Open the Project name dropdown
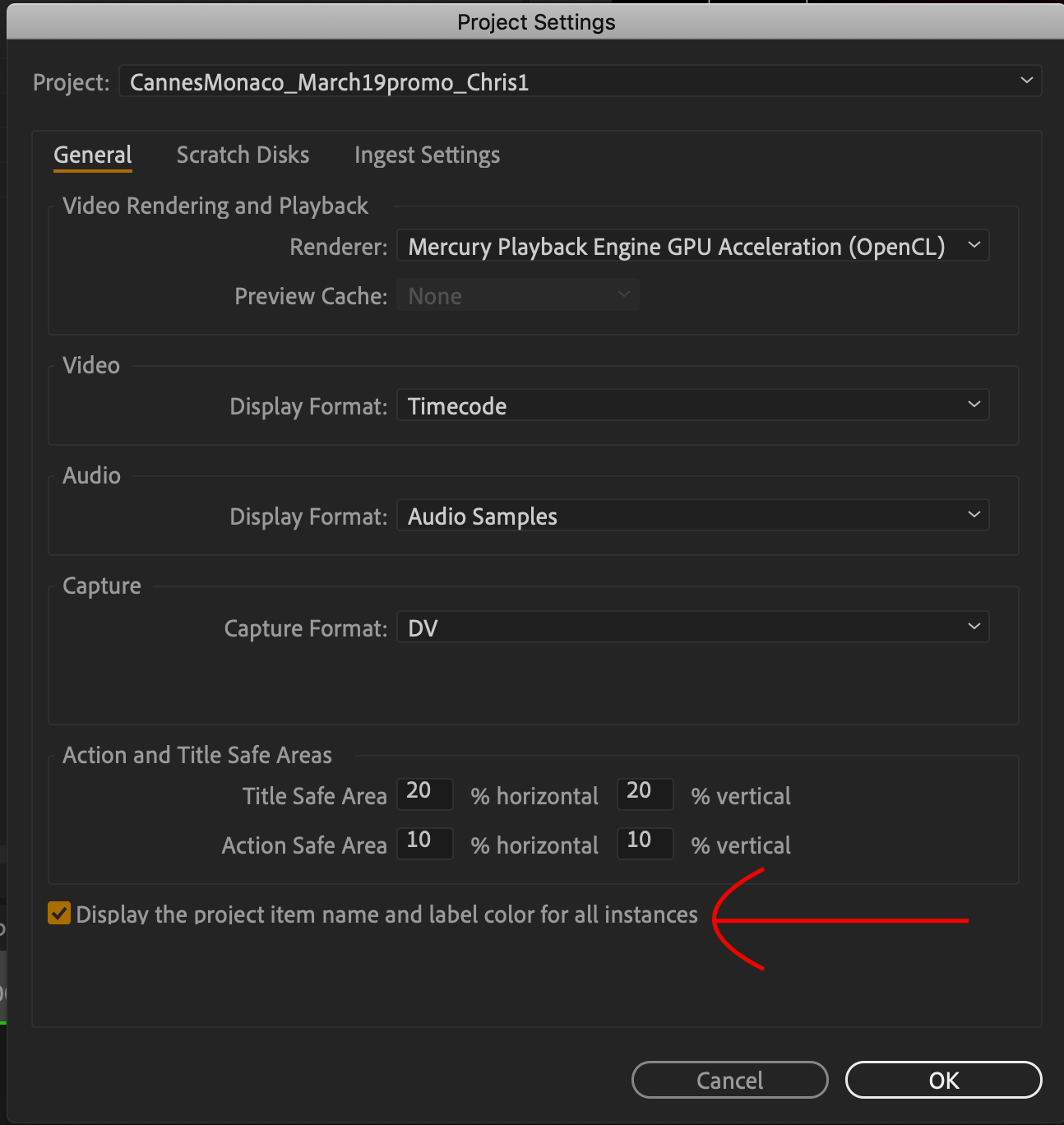Viewport: 1064px width, 1125px height. click(x=581, y=81)
